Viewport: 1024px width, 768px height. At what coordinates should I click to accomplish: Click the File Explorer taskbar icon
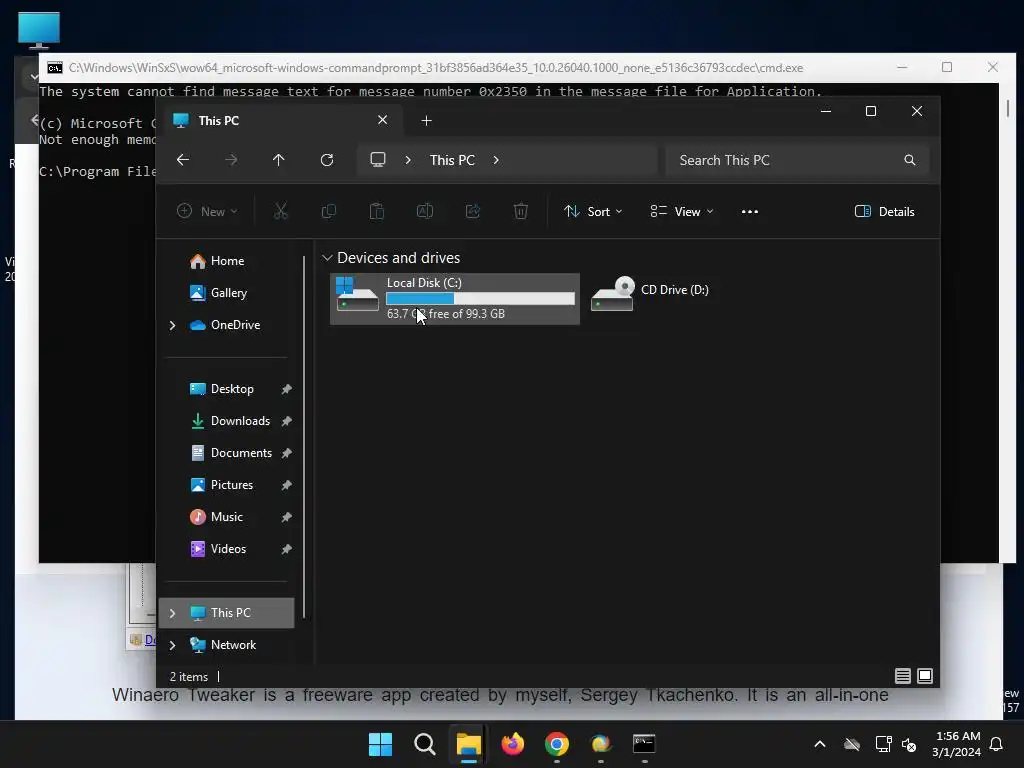[x=468, y=744]
